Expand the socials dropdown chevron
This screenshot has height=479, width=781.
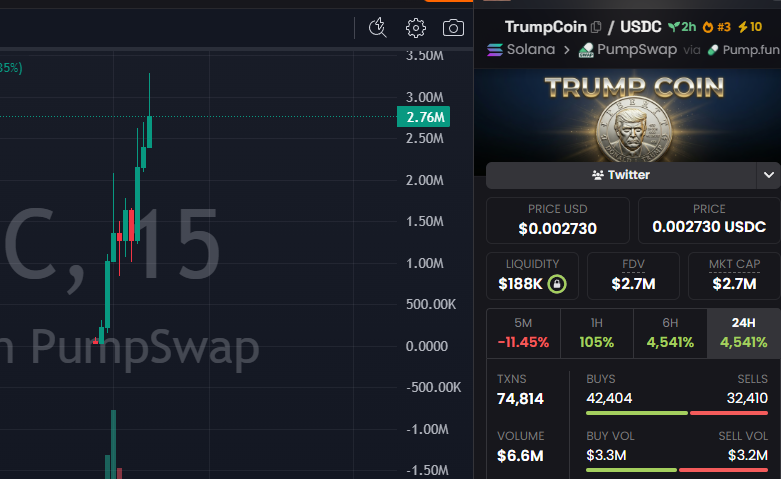click(x=769, y=175)
